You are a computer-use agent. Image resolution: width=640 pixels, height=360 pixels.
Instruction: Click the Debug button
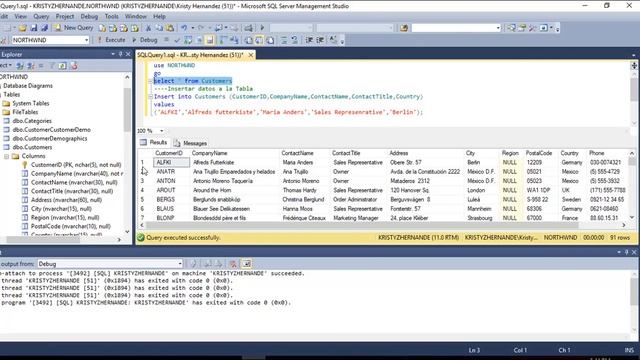click(145, 40)
